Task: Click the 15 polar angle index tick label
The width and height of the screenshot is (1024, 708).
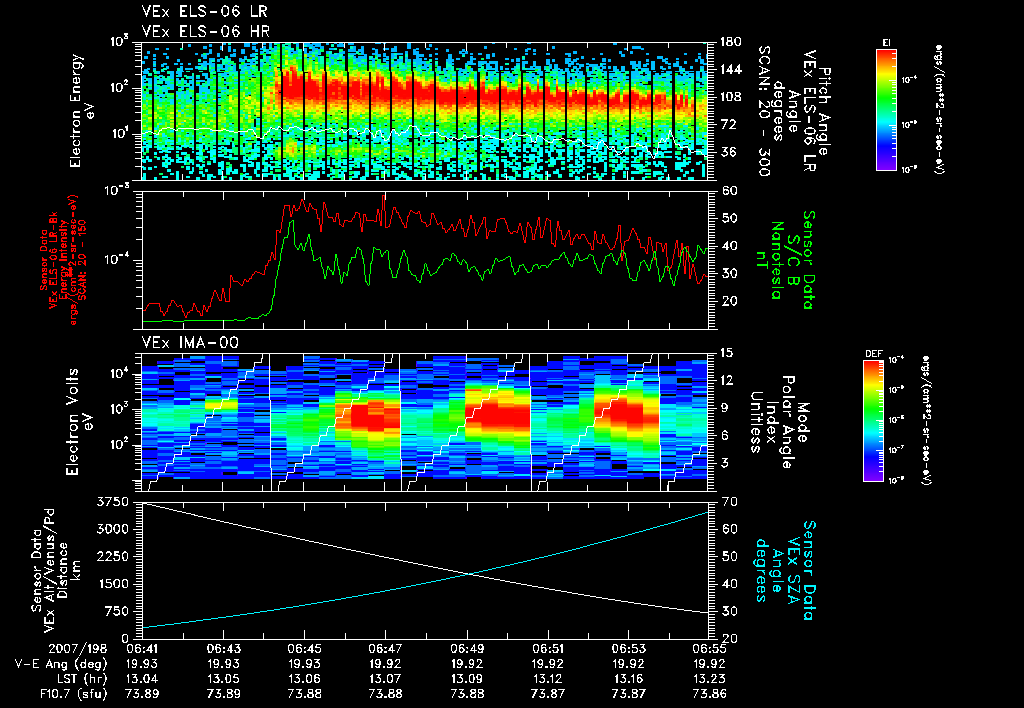Action: point(727,353)
